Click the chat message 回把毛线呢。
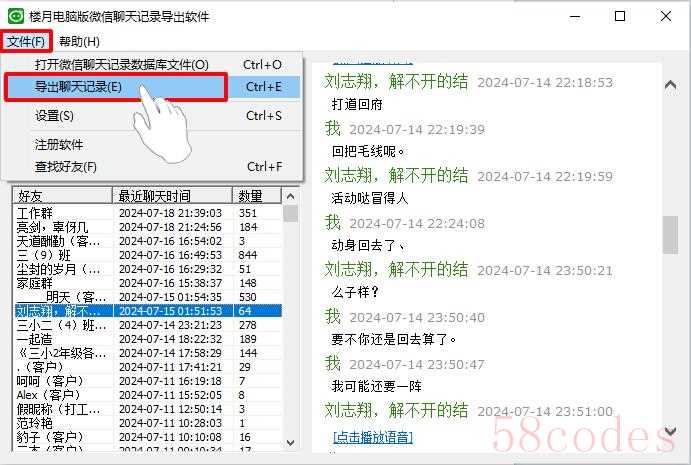This screenshot has width=691, height=465. coord(368,152)
